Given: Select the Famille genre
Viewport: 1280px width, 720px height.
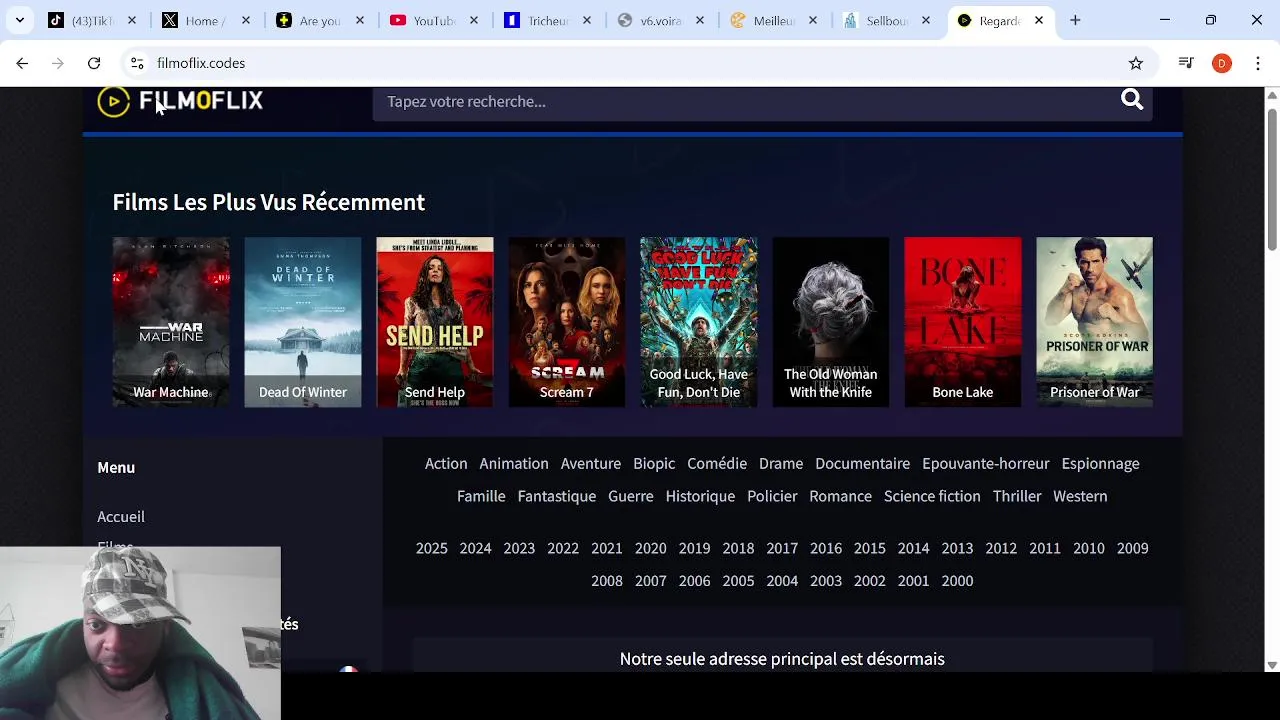Looking at the screenshot, I should click(x=481, y=496).
